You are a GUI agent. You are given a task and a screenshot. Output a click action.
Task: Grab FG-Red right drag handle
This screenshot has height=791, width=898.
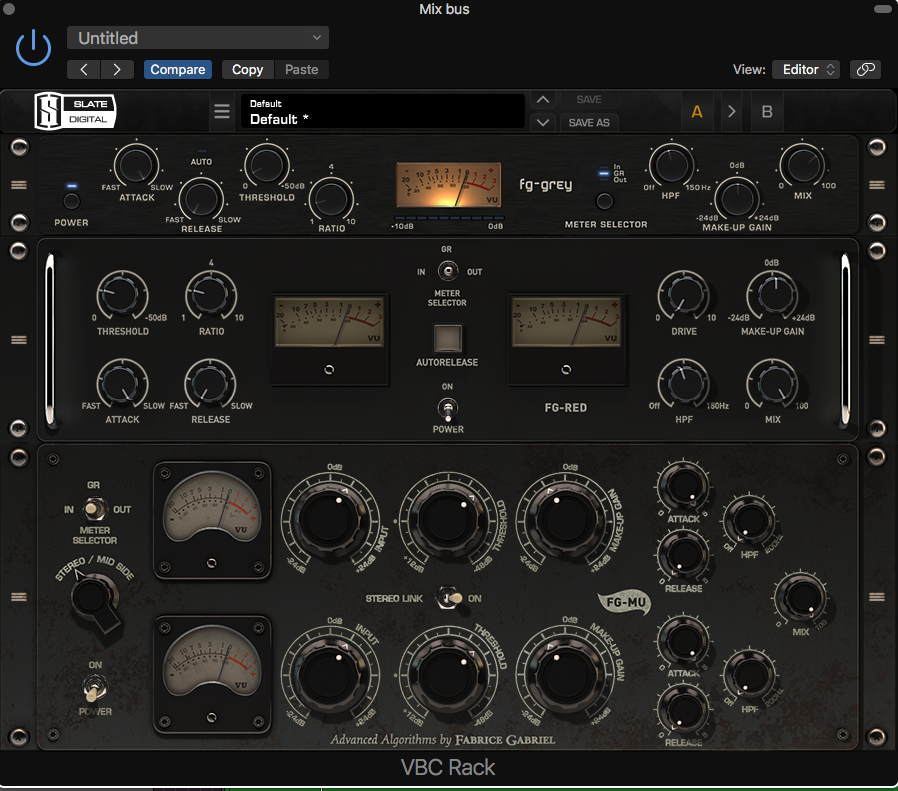click(877, 340)
